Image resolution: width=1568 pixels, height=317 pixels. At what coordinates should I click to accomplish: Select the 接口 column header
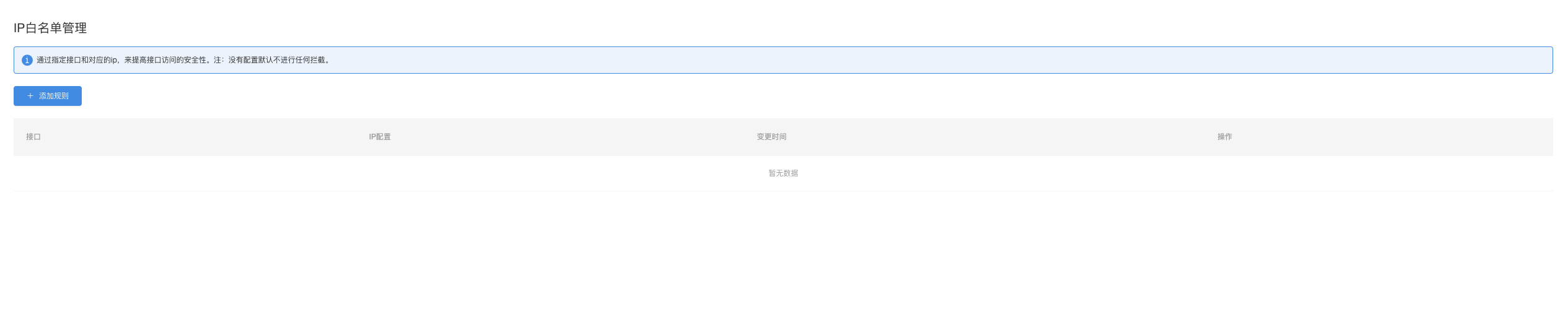tap(33, 137)
